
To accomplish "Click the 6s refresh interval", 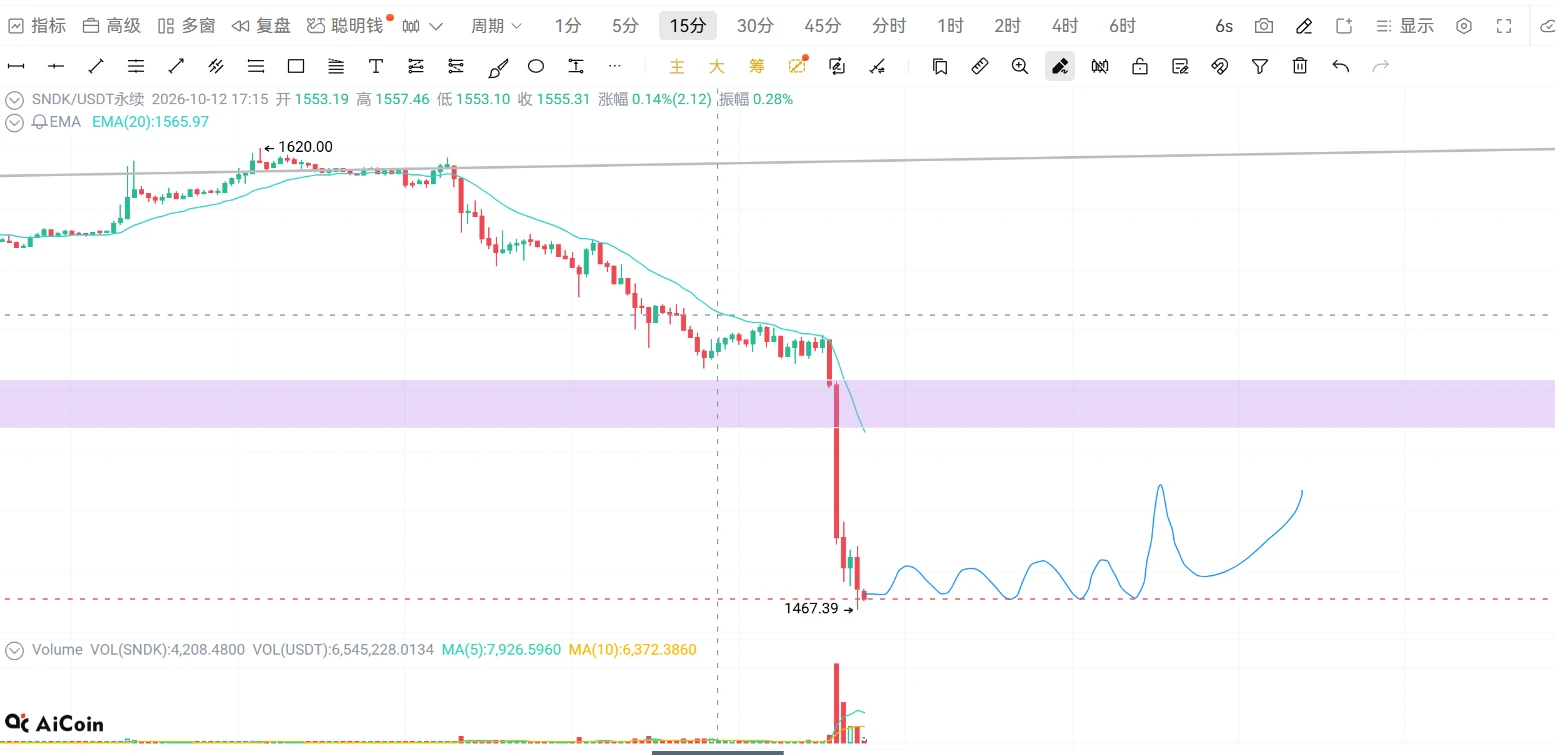I will click(1224, 26).
